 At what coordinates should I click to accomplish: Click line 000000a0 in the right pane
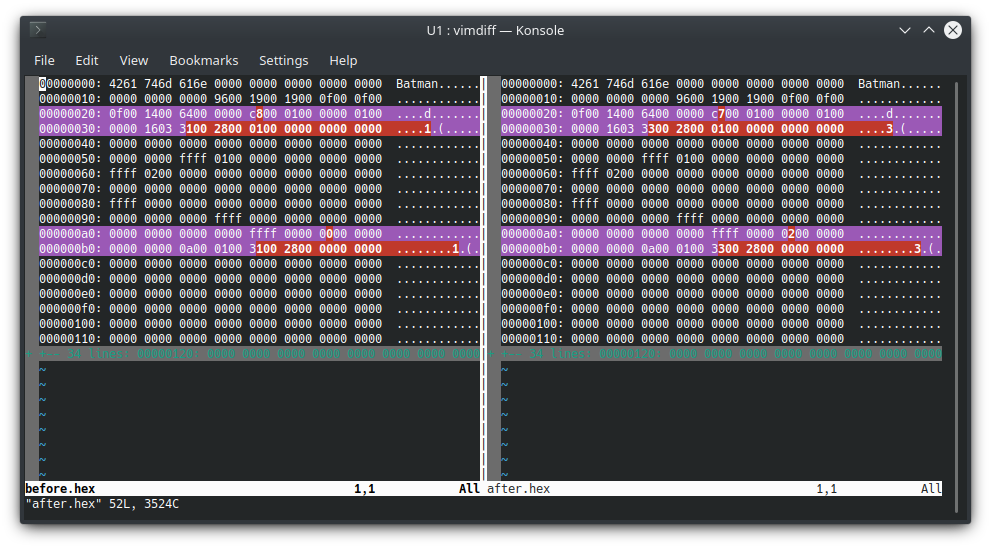[x=721, y=234]
